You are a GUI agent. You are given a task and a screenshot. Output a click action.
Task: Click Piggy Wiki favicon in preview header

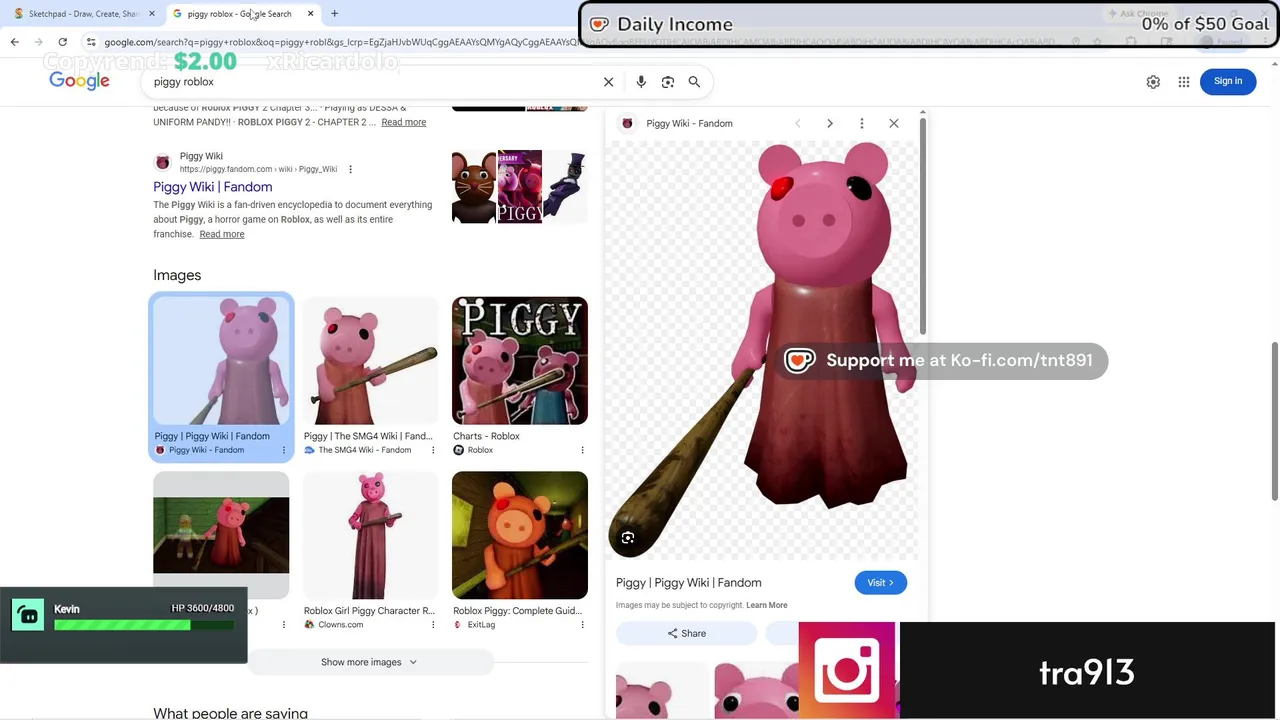pos(628,123)
